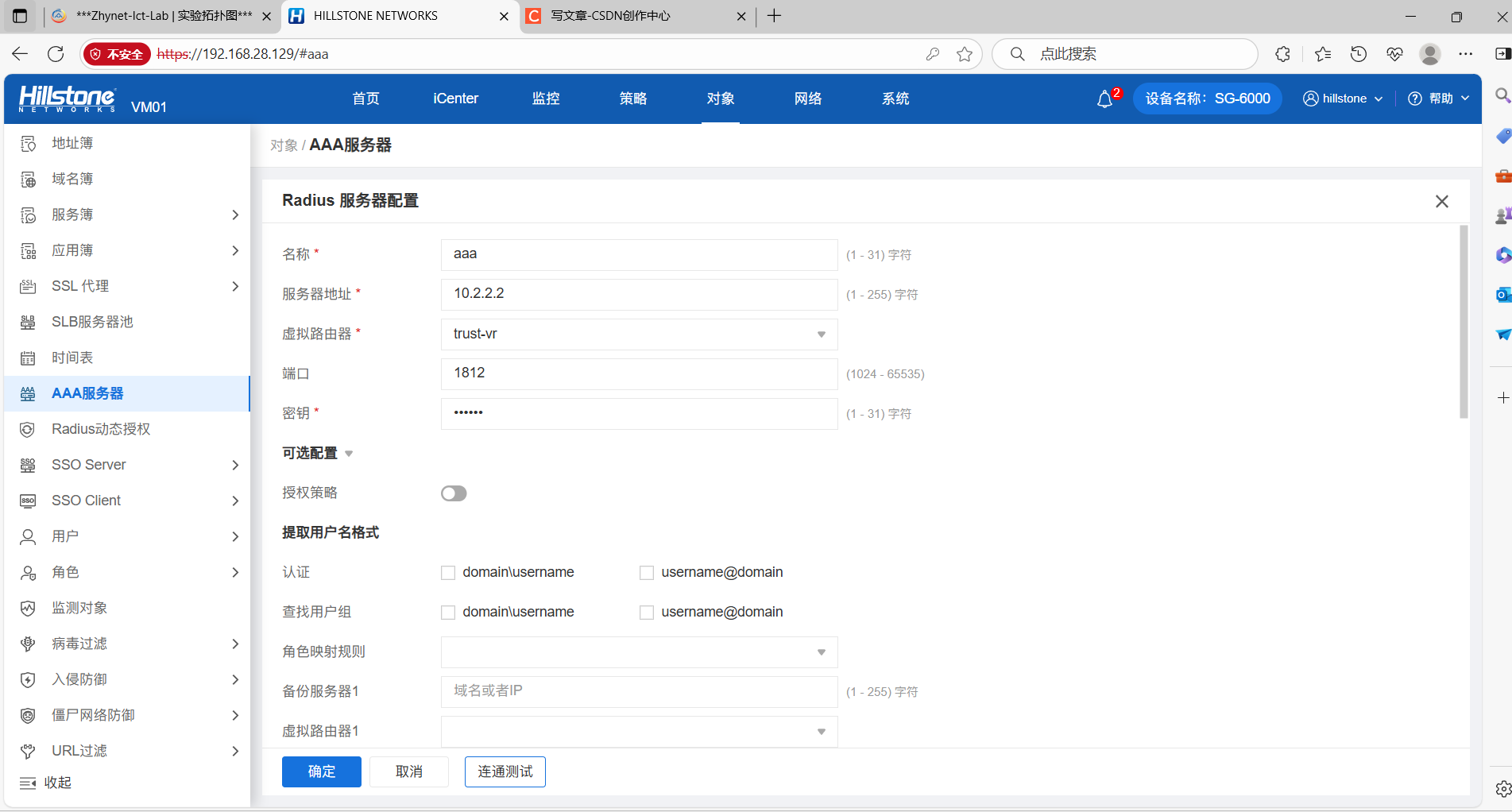
Task: Check 查找用户组 domain\username checkbox
Action: [448, 613]
